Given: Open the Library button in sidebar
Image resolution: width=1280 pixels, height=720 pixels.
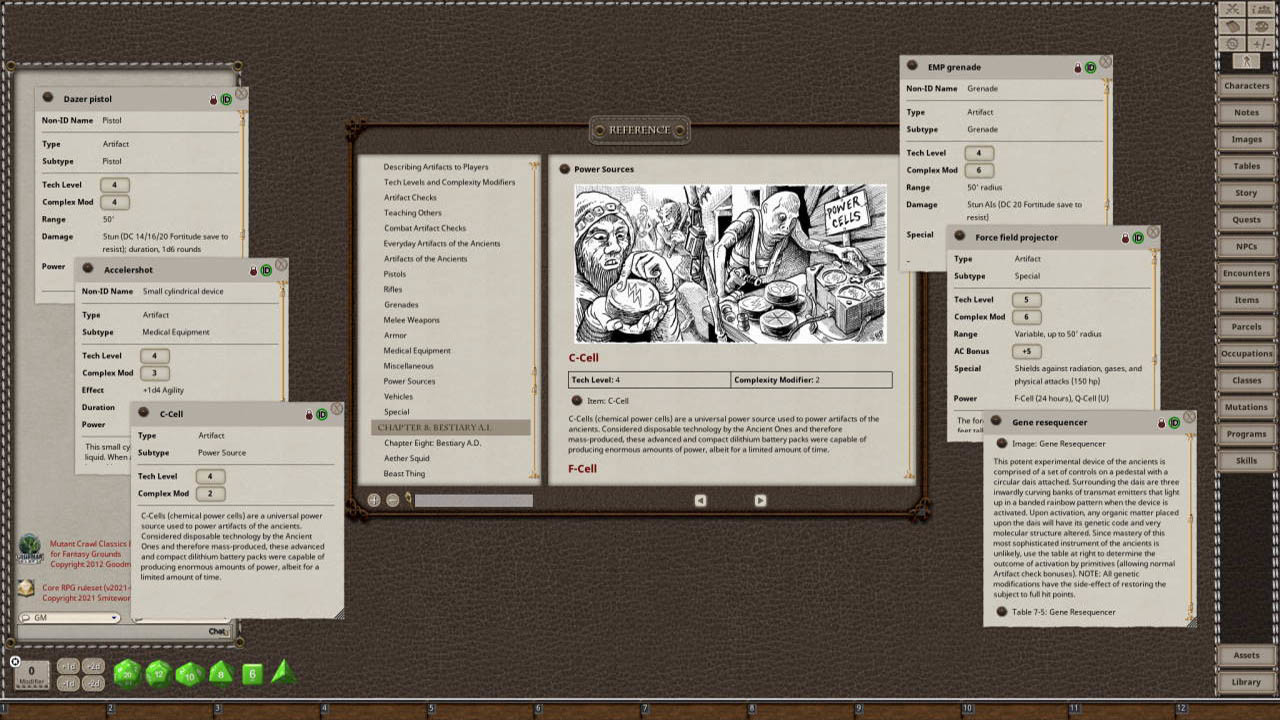Looking at the screenshot, I should (x=1246, y=682).
